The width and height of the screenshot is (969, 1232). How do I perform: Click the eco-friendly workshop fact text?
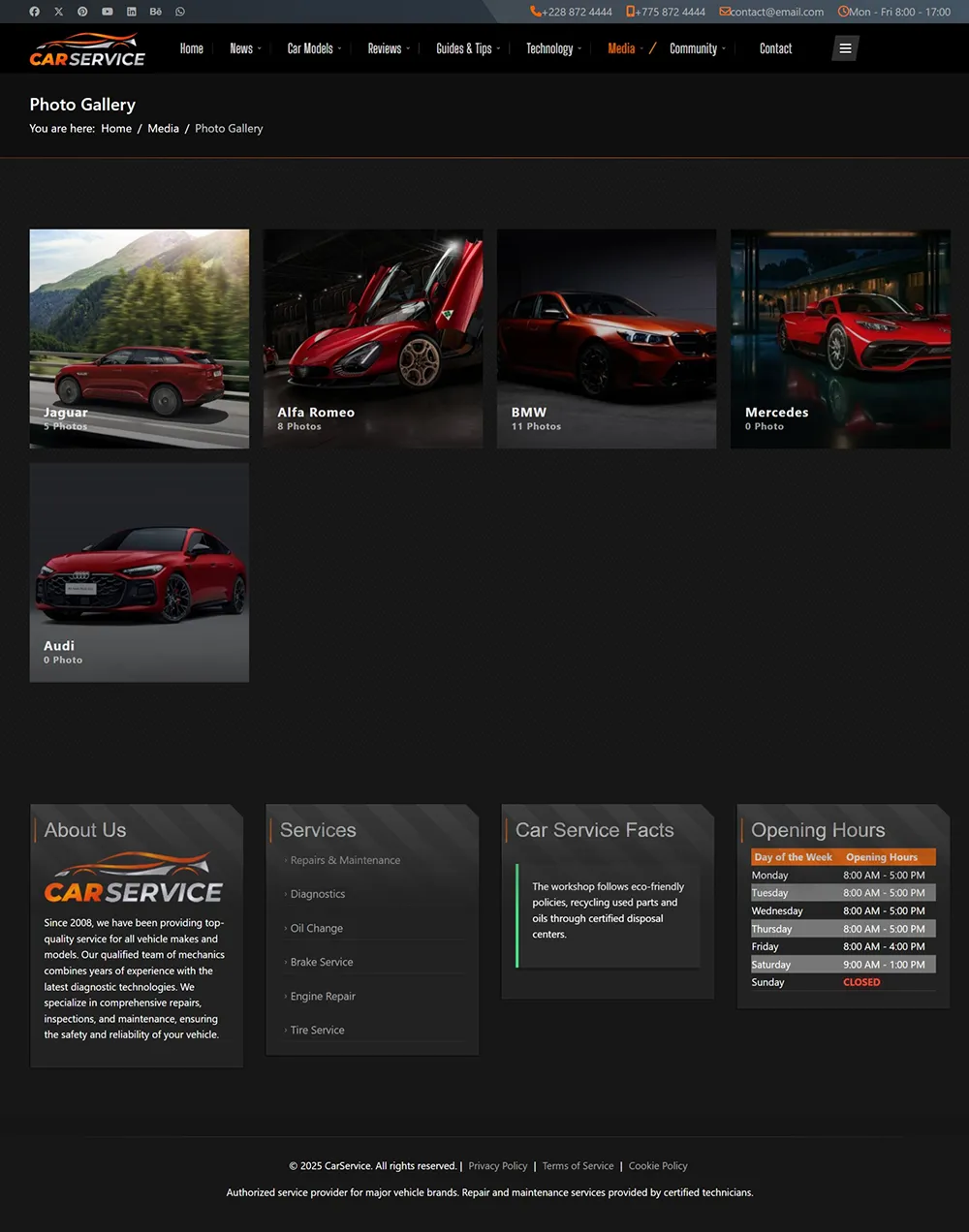coord(608,910)
